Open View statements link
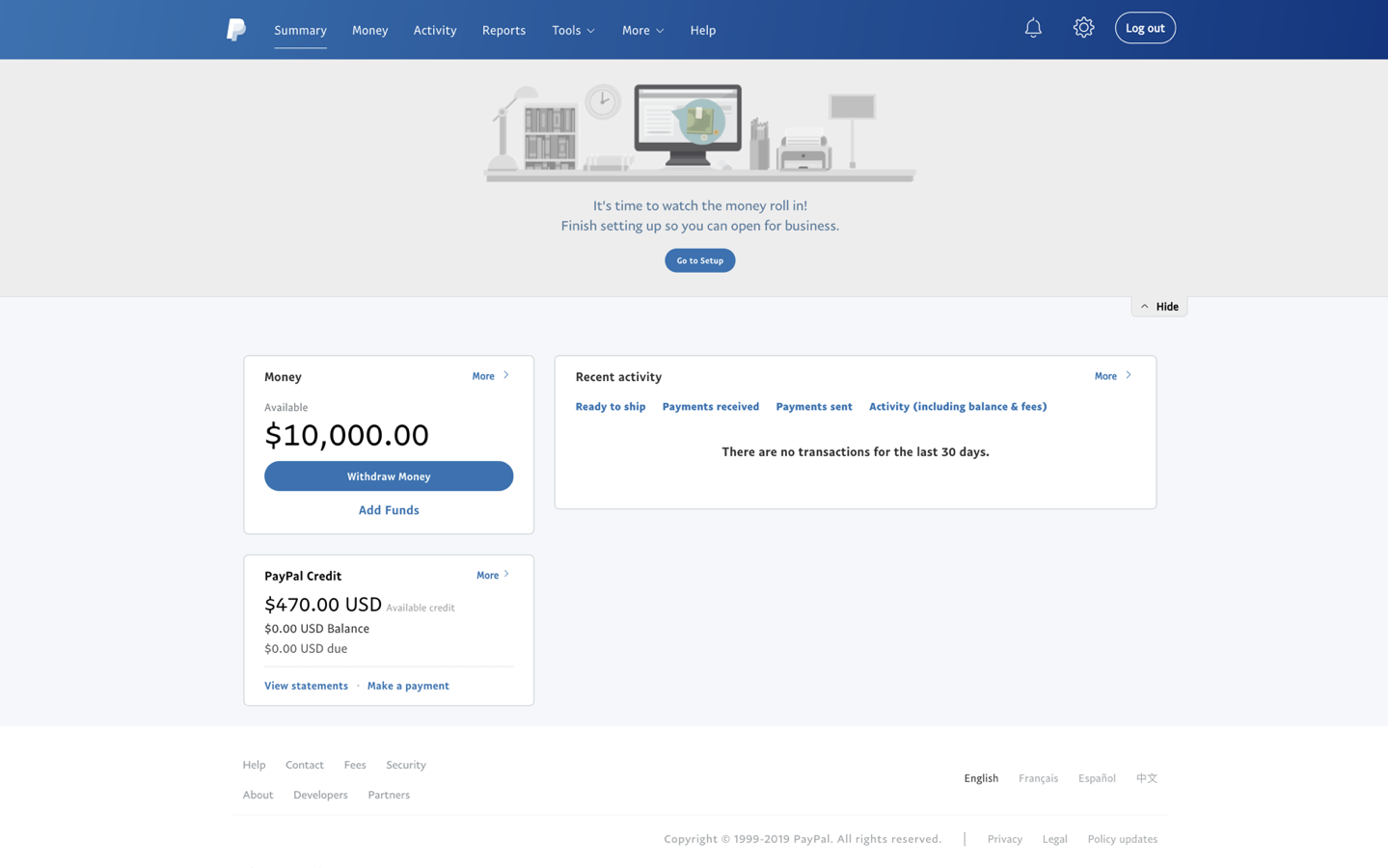This screenshot has width=1388, height=868. tap(306, 686)
